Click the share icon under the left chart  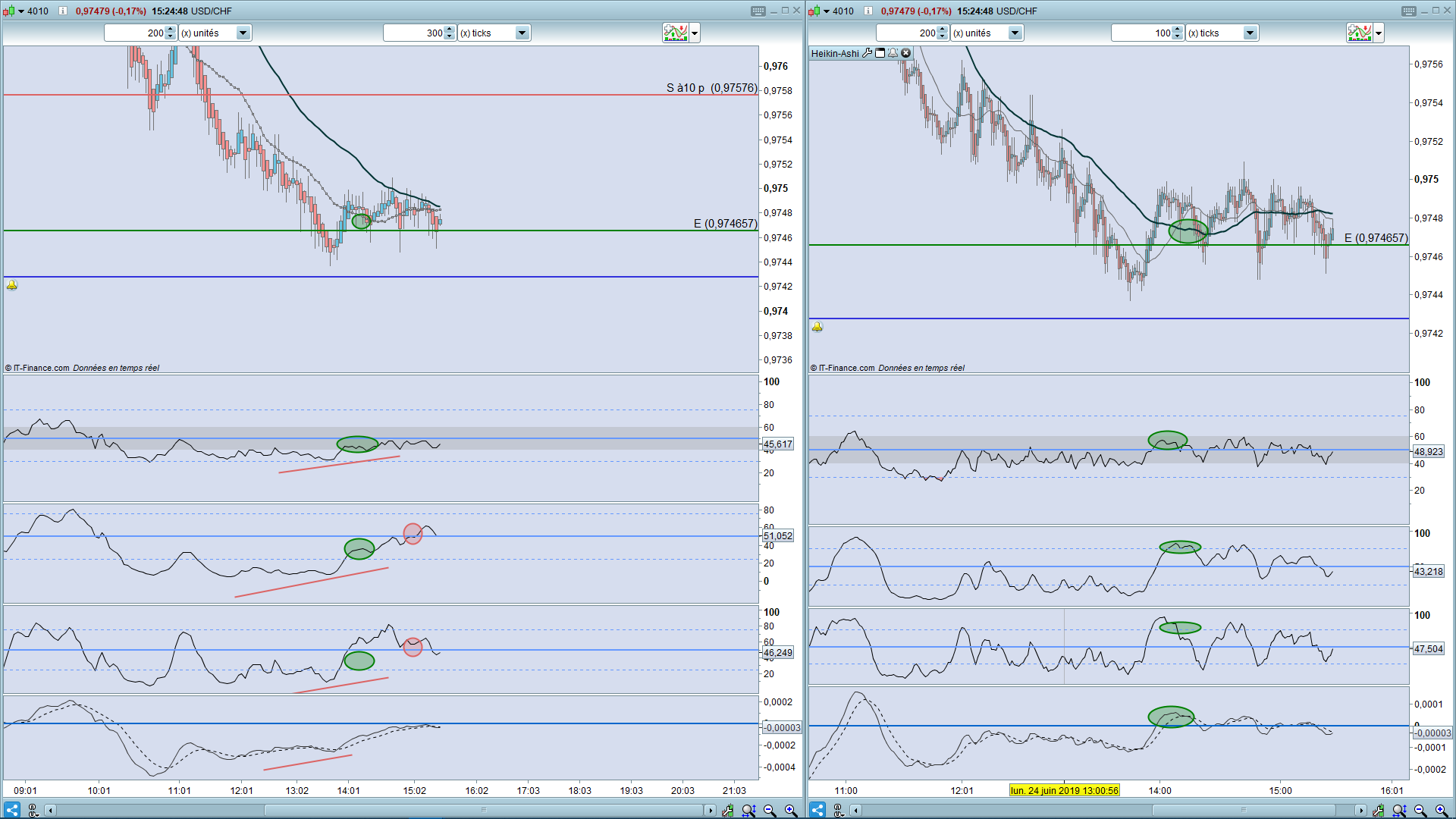pos(12,810)
